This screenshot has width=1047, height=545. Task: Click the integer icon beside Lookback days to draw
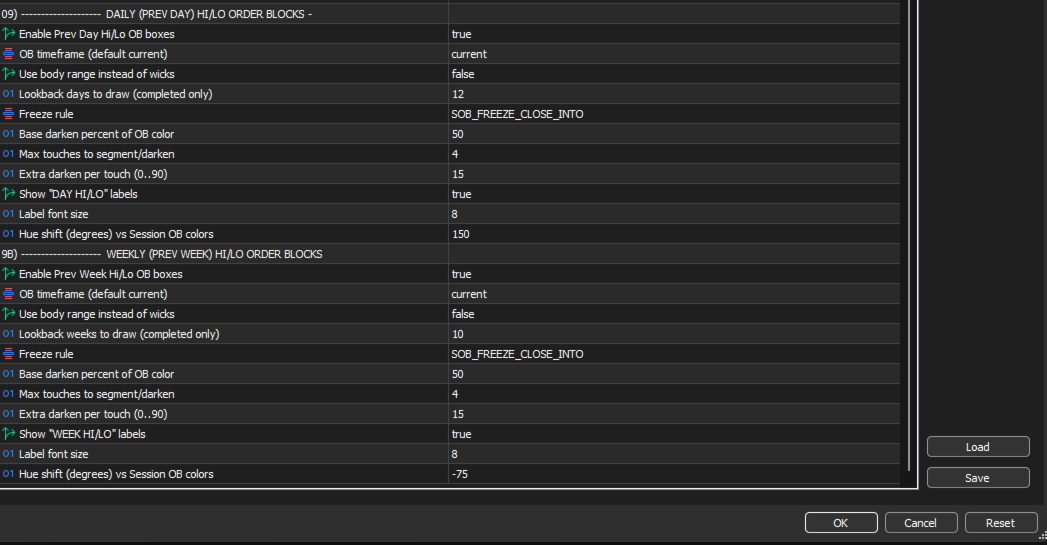coord(9,94)
